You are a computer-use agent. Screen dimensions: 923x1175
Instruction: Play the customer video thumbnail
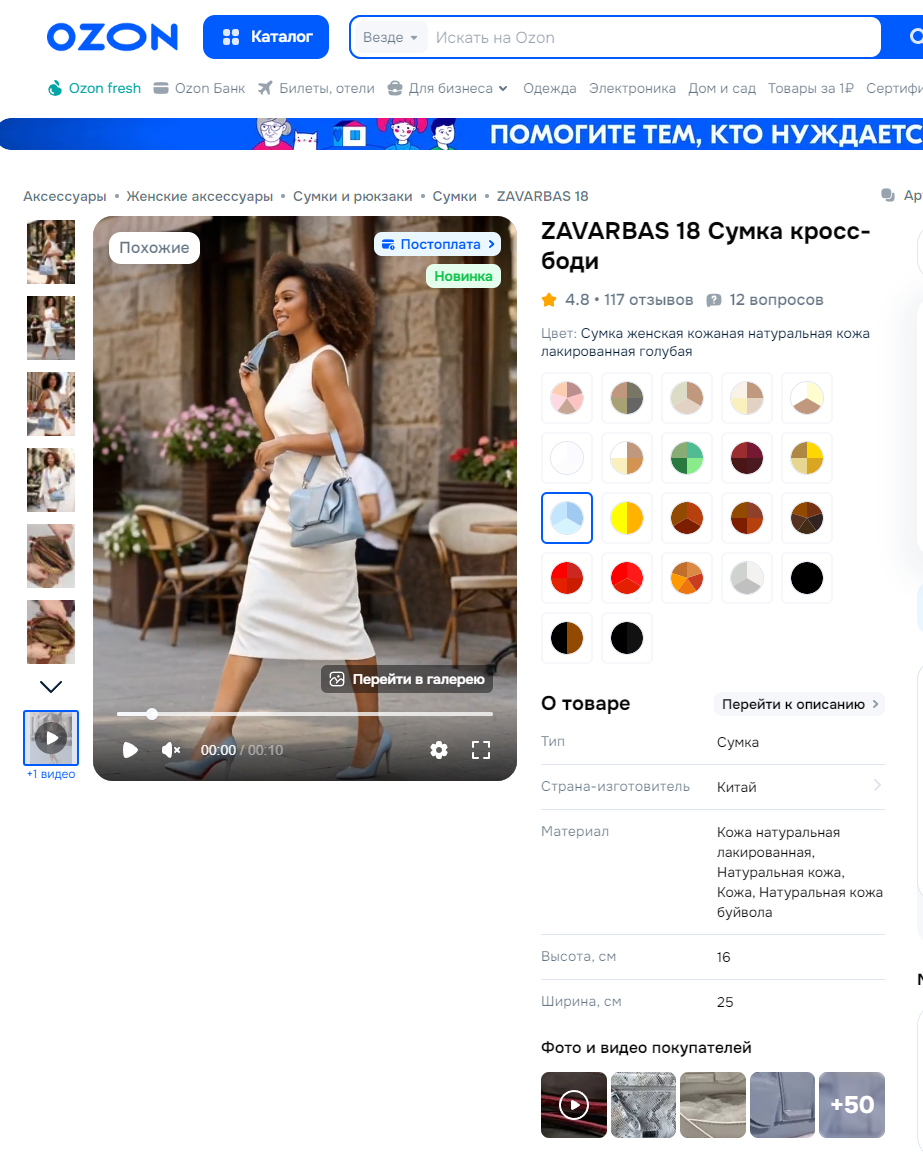tap(574, 1105)
